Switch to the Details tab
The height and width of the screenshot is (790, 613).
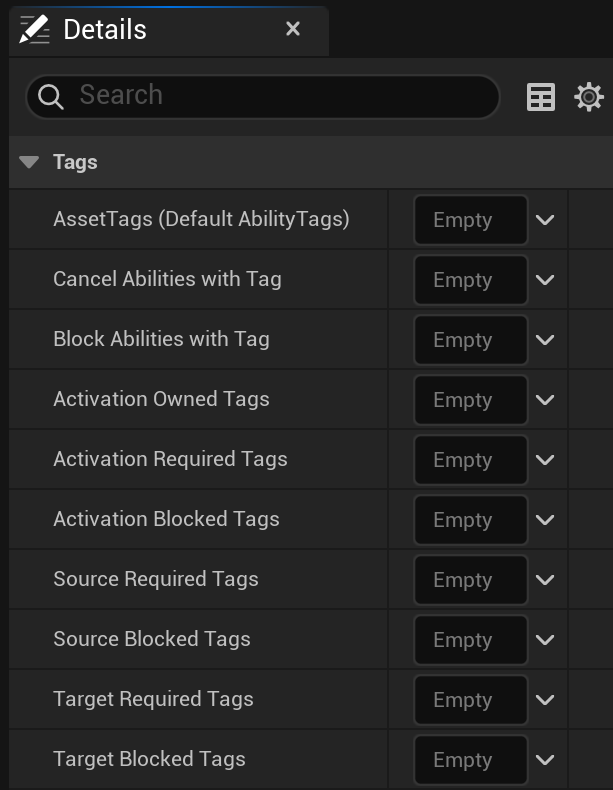click(105, 29)
